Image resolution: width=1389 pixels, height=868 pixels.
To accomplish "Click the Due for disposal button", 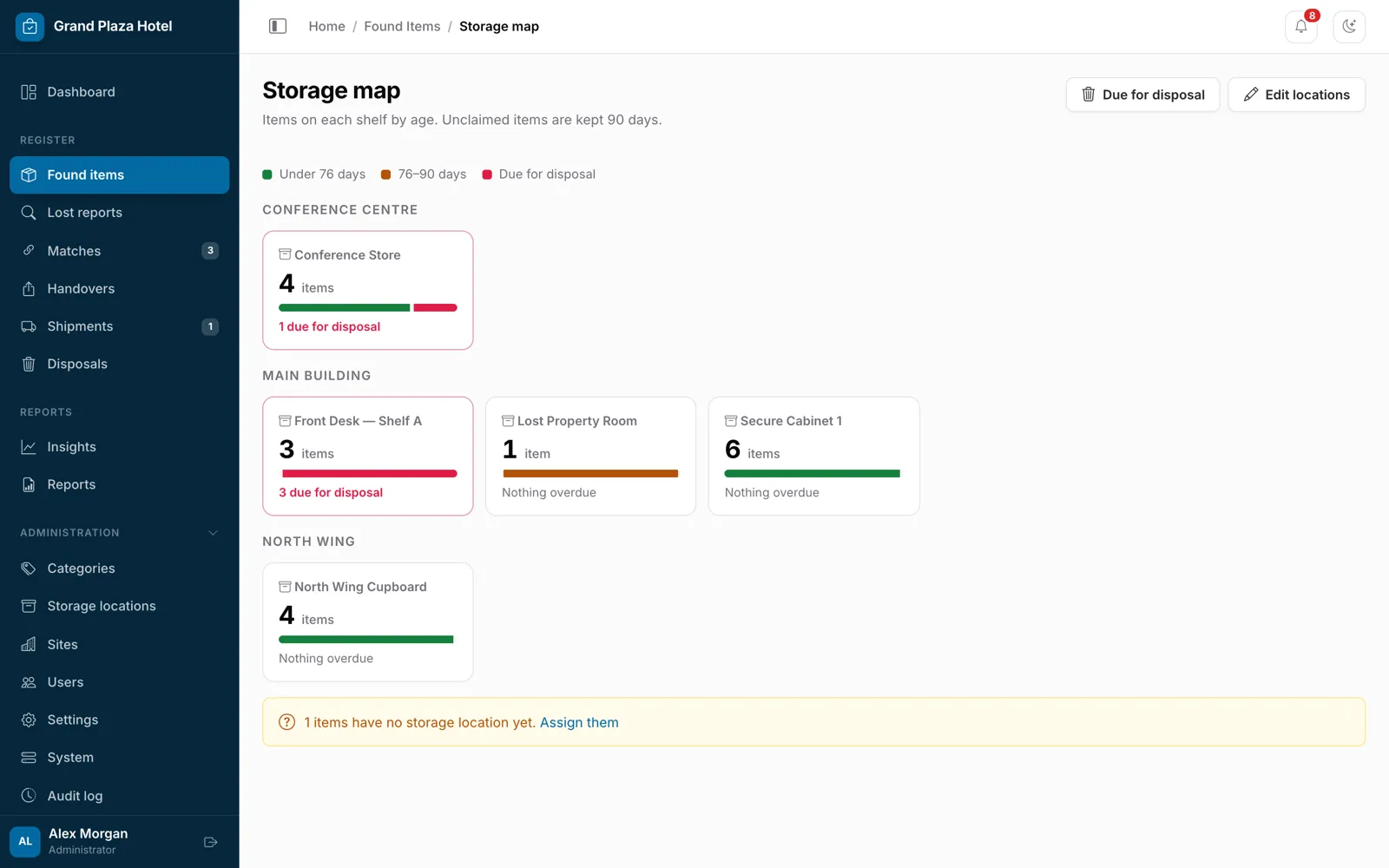I will (1142, 95).
